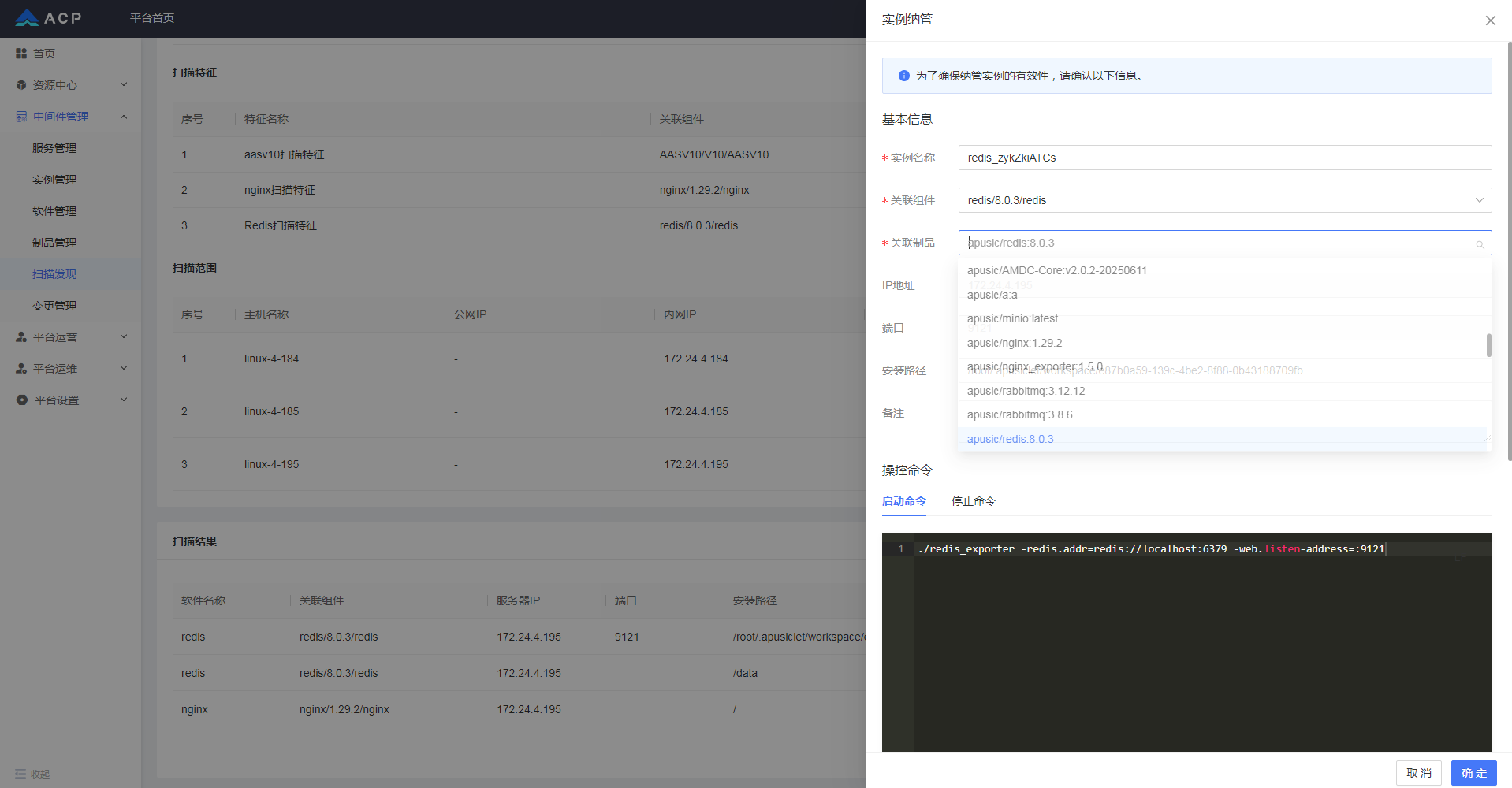Open the 关联组件 dropdown arrow

(1479, 200)
